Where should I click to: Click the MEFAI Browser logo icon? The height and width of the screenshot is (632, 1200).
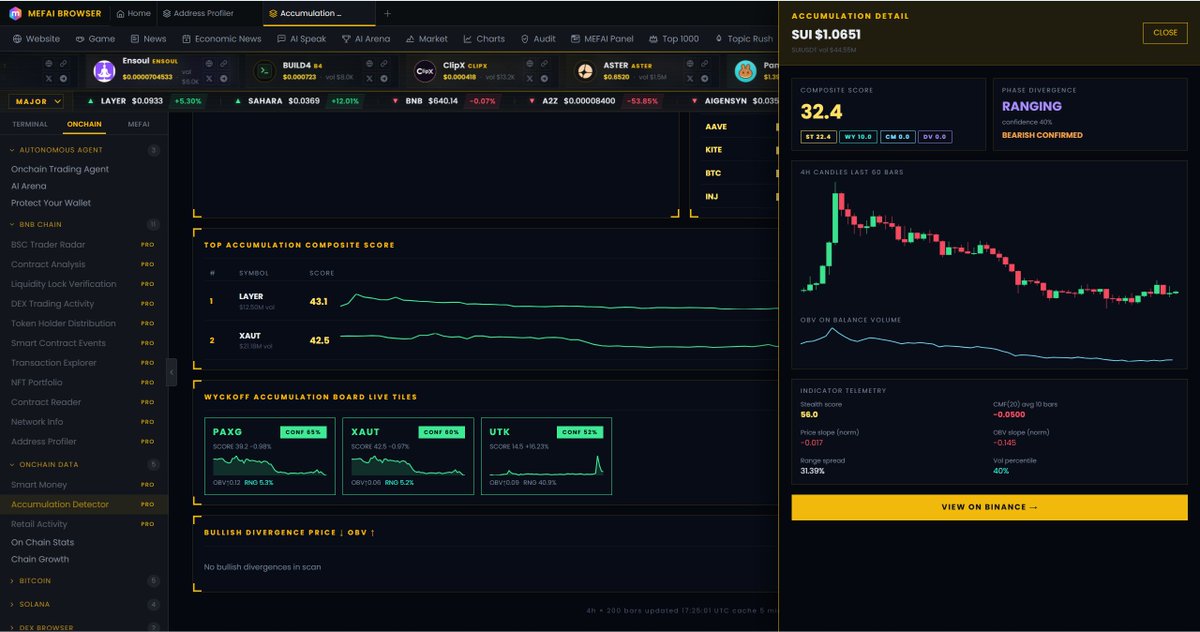15,13
